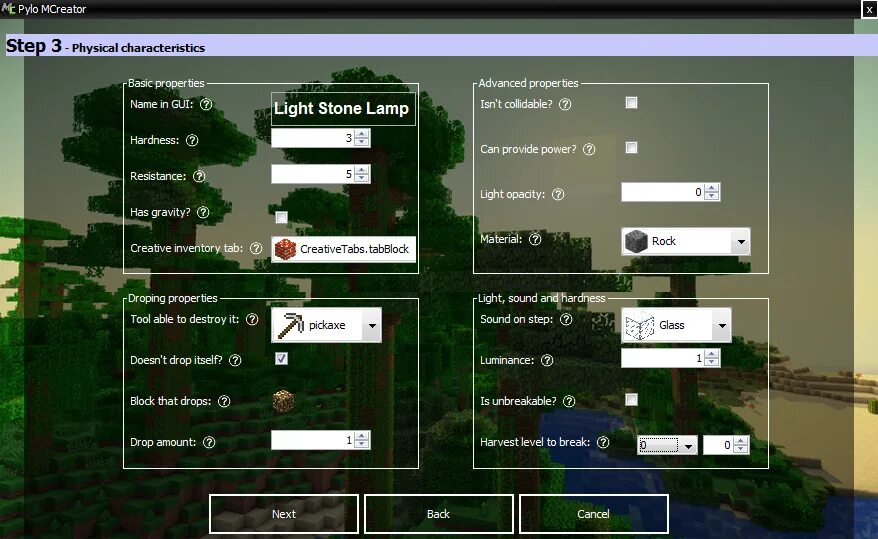
Task: Decrease the Drop amount value
Action: pos(362,444)
